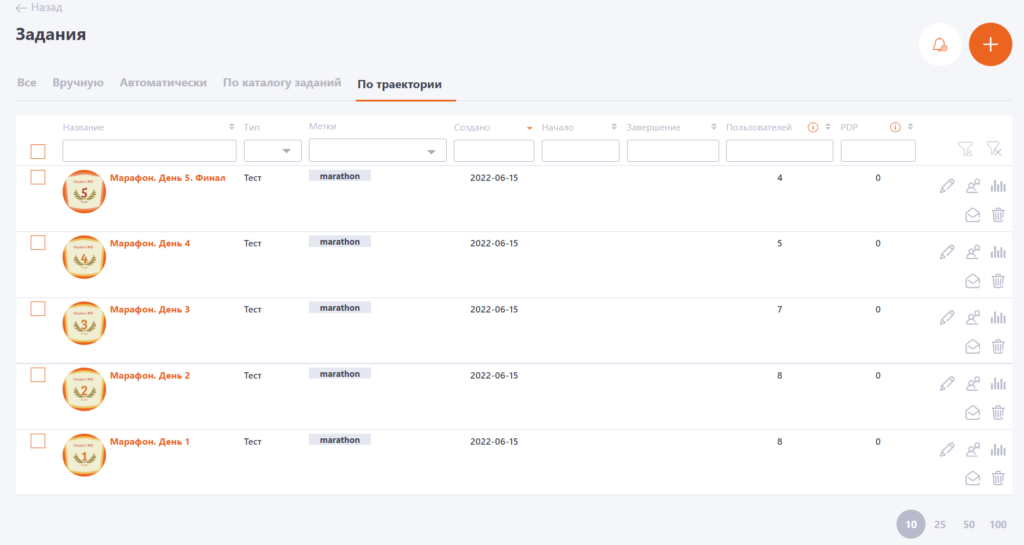Delete Марафон. День 5. Финал with trash icon
1024x545 pixels.
(998, 215)
